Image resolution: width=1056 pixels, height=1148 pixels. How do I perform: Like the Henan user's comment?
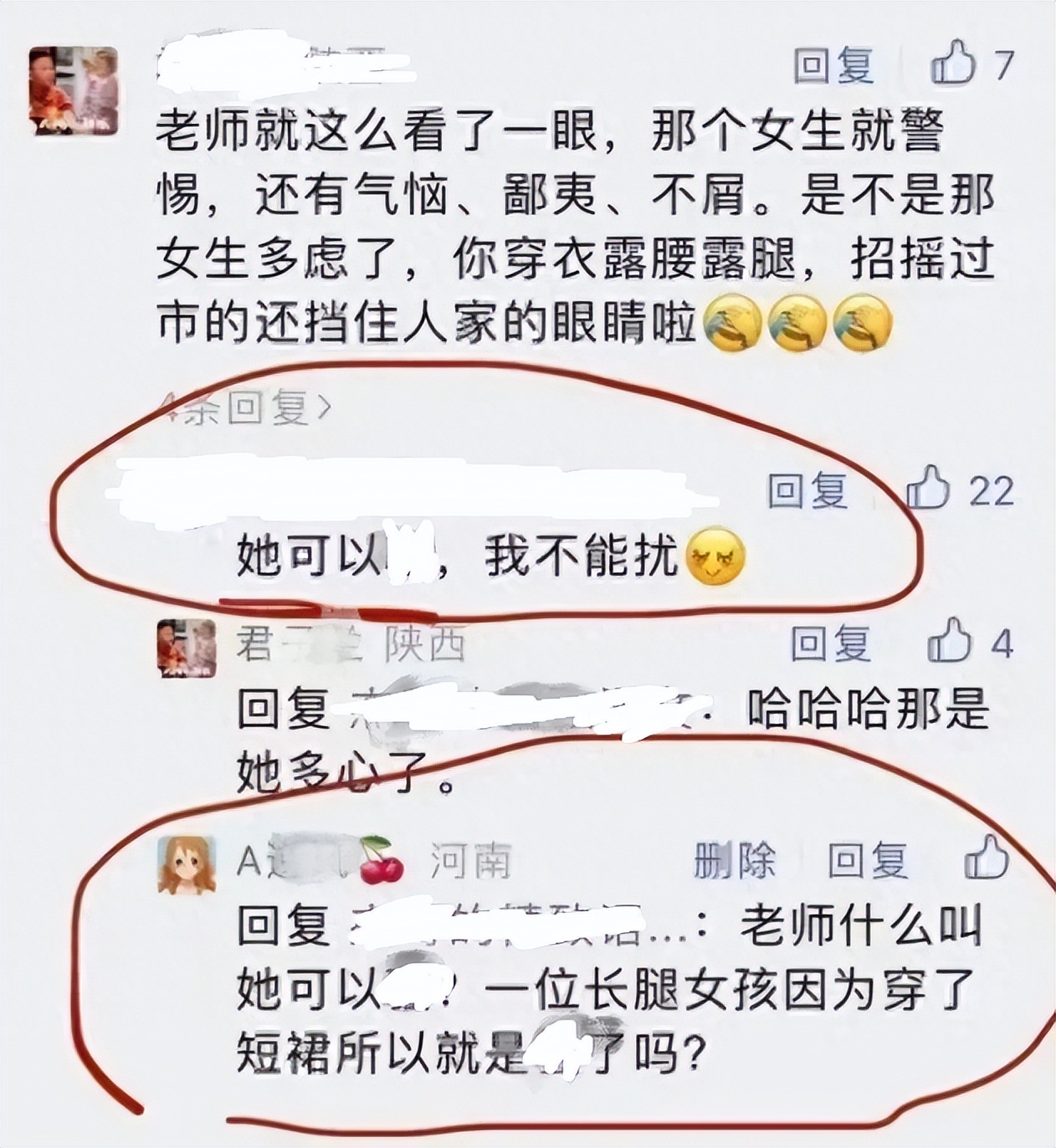tap(987, 859)
